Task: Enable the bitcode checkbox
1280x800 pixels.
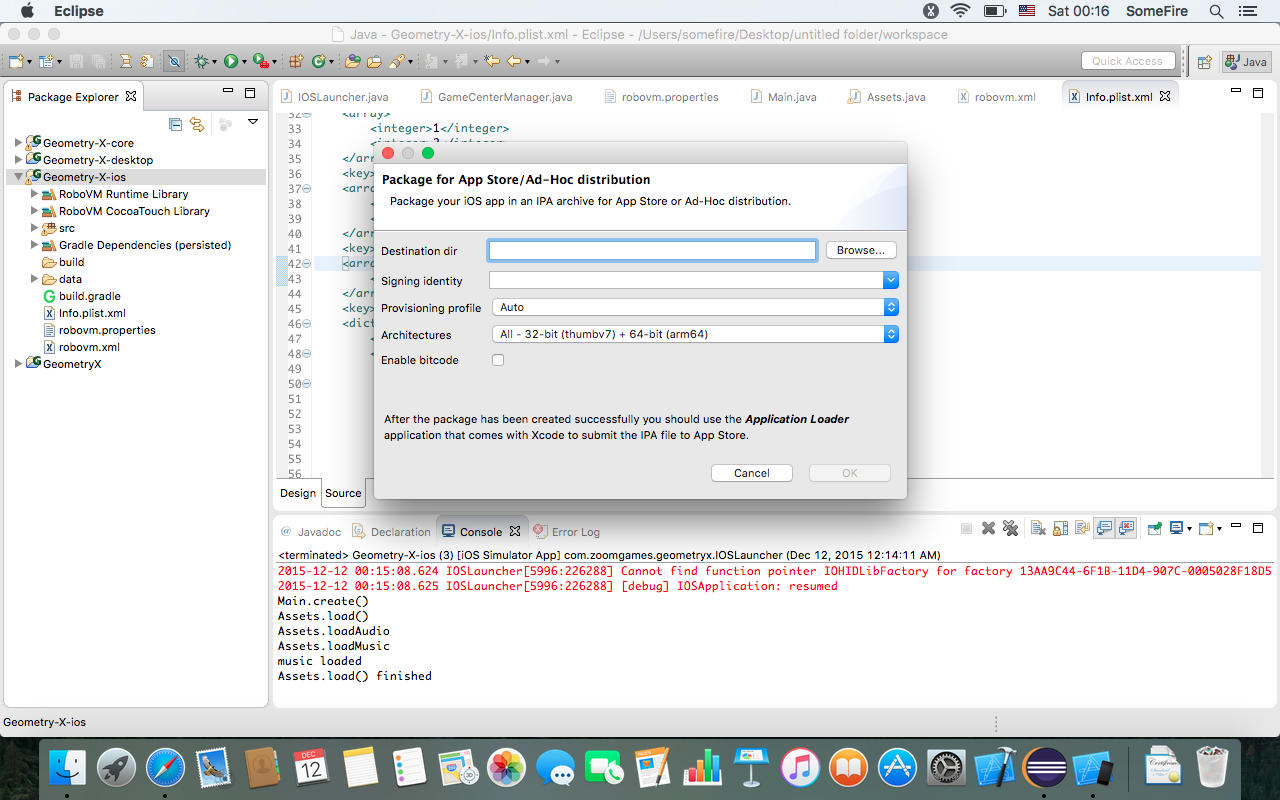Action: tap(498, 360)
